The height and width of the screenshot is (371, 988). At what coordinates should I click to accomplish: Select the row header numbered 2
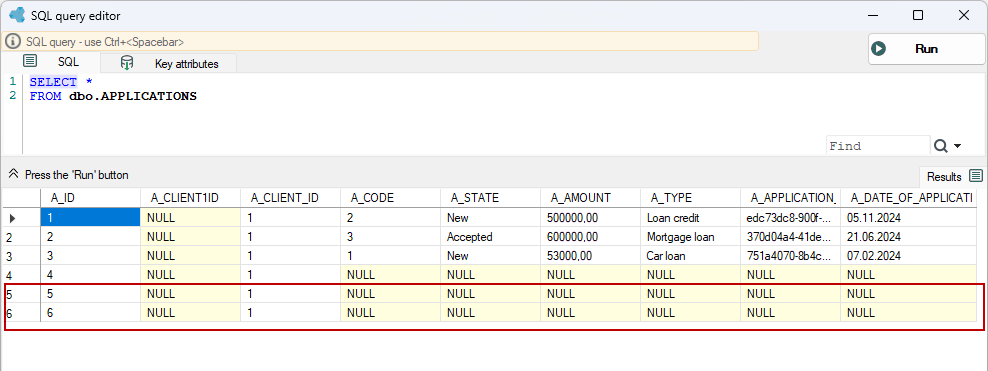coord(21,237)
